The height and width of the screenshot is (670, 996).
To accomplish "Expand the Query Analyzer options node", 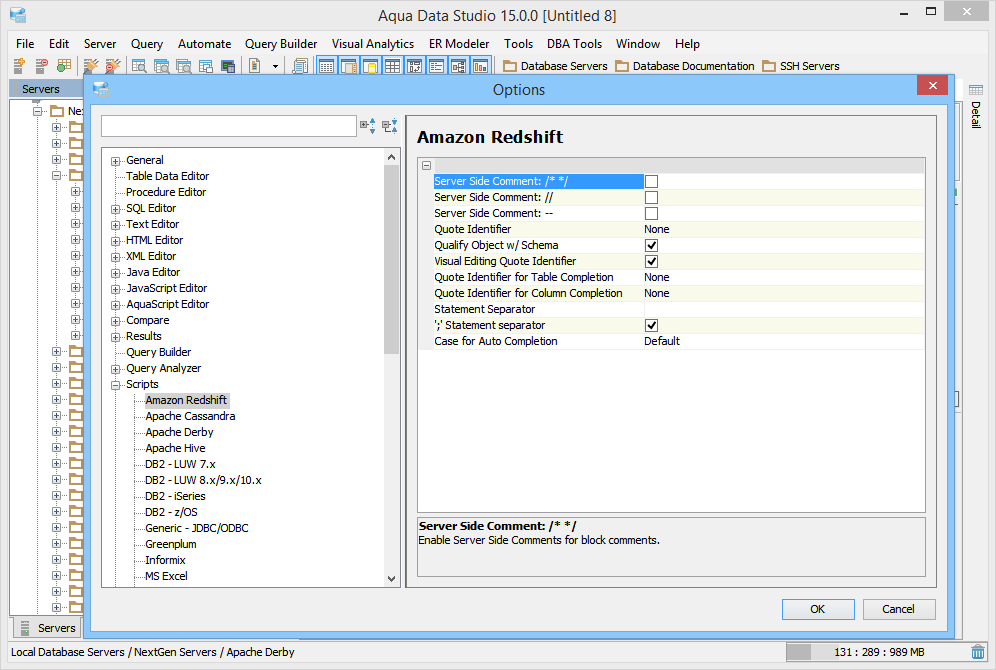I will [116, 369].
